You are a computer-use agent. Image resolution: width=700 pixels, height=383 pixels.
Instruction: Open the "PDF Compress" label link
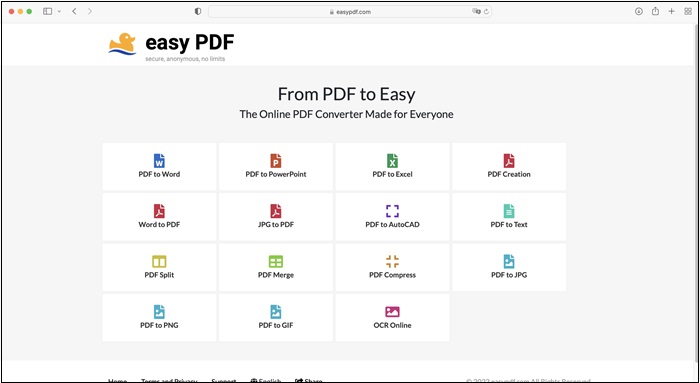(392, 275)
